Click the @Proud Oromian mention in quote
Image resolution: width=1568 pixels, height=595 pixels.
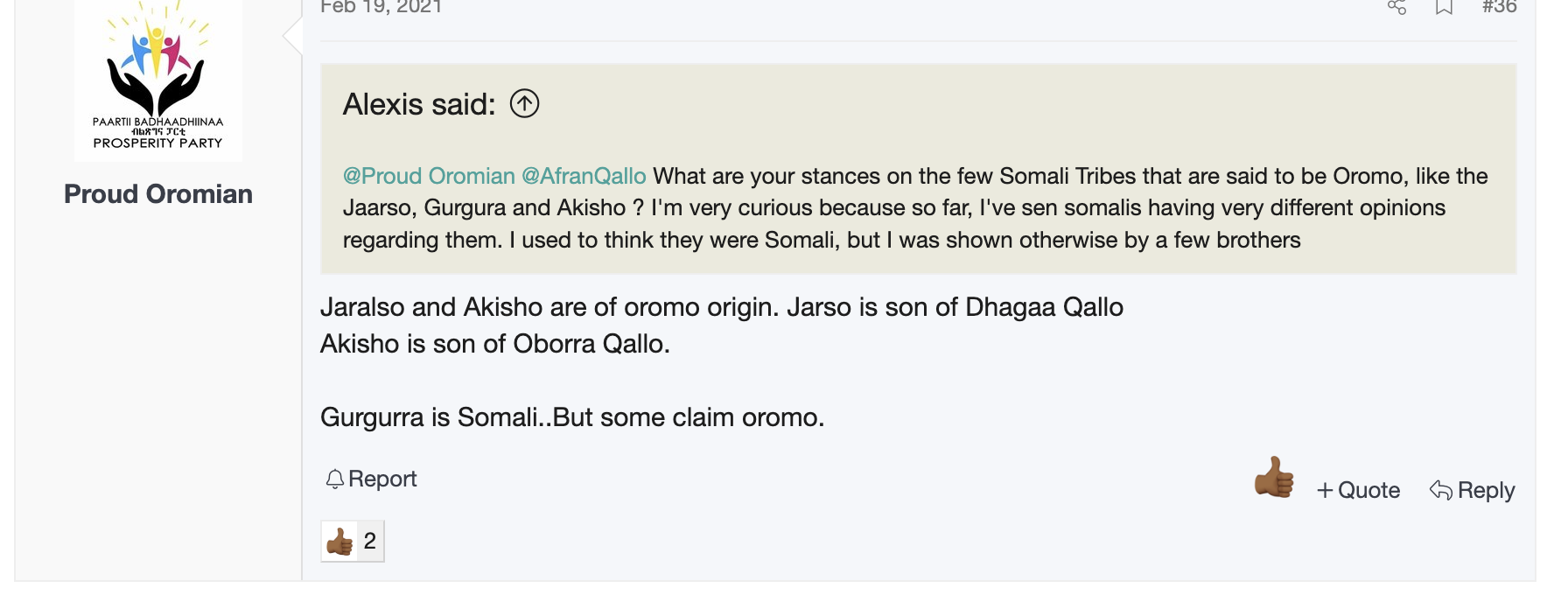pos(429,176)
